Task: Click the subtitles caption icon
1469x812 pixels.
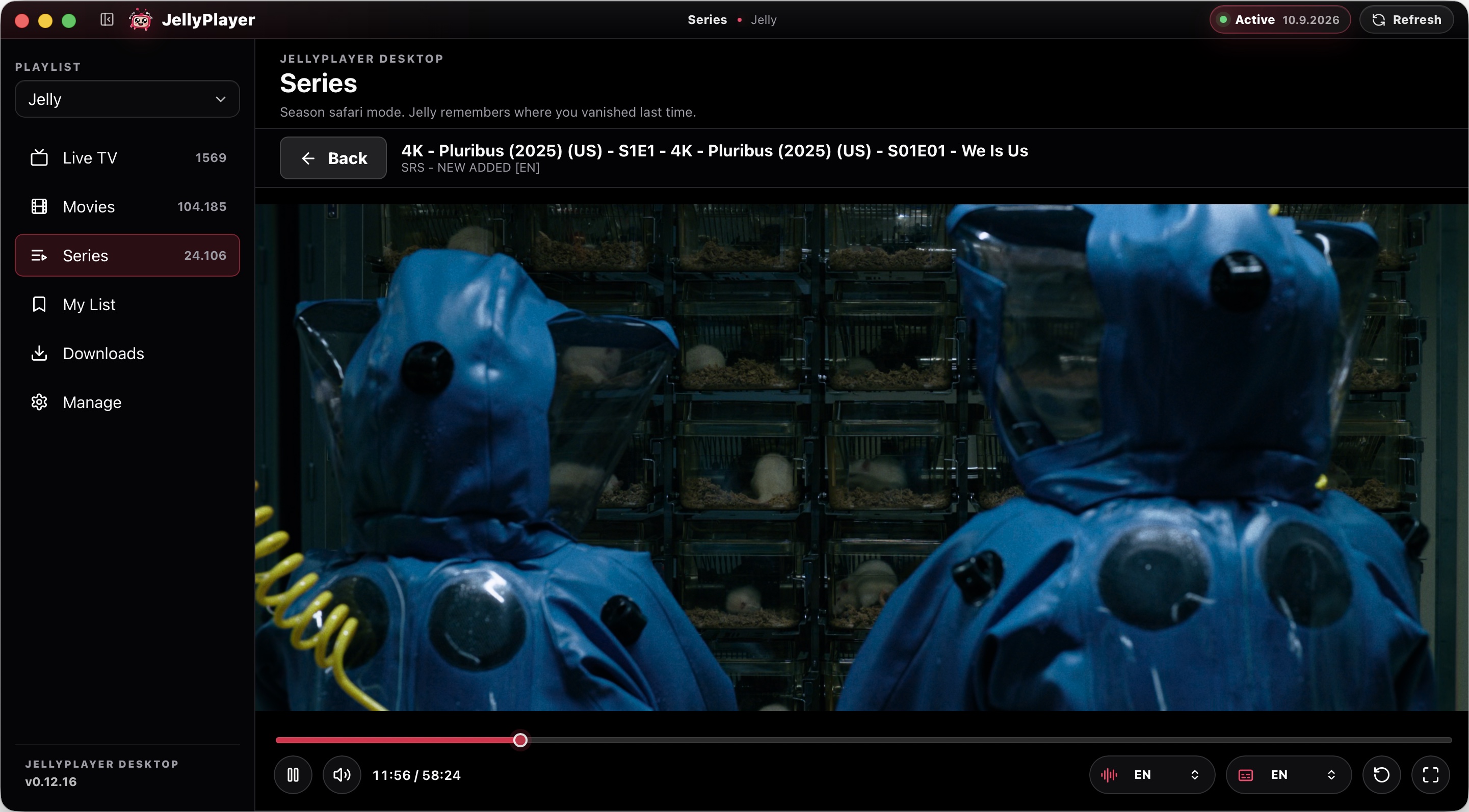Action: click(1246, 775)
